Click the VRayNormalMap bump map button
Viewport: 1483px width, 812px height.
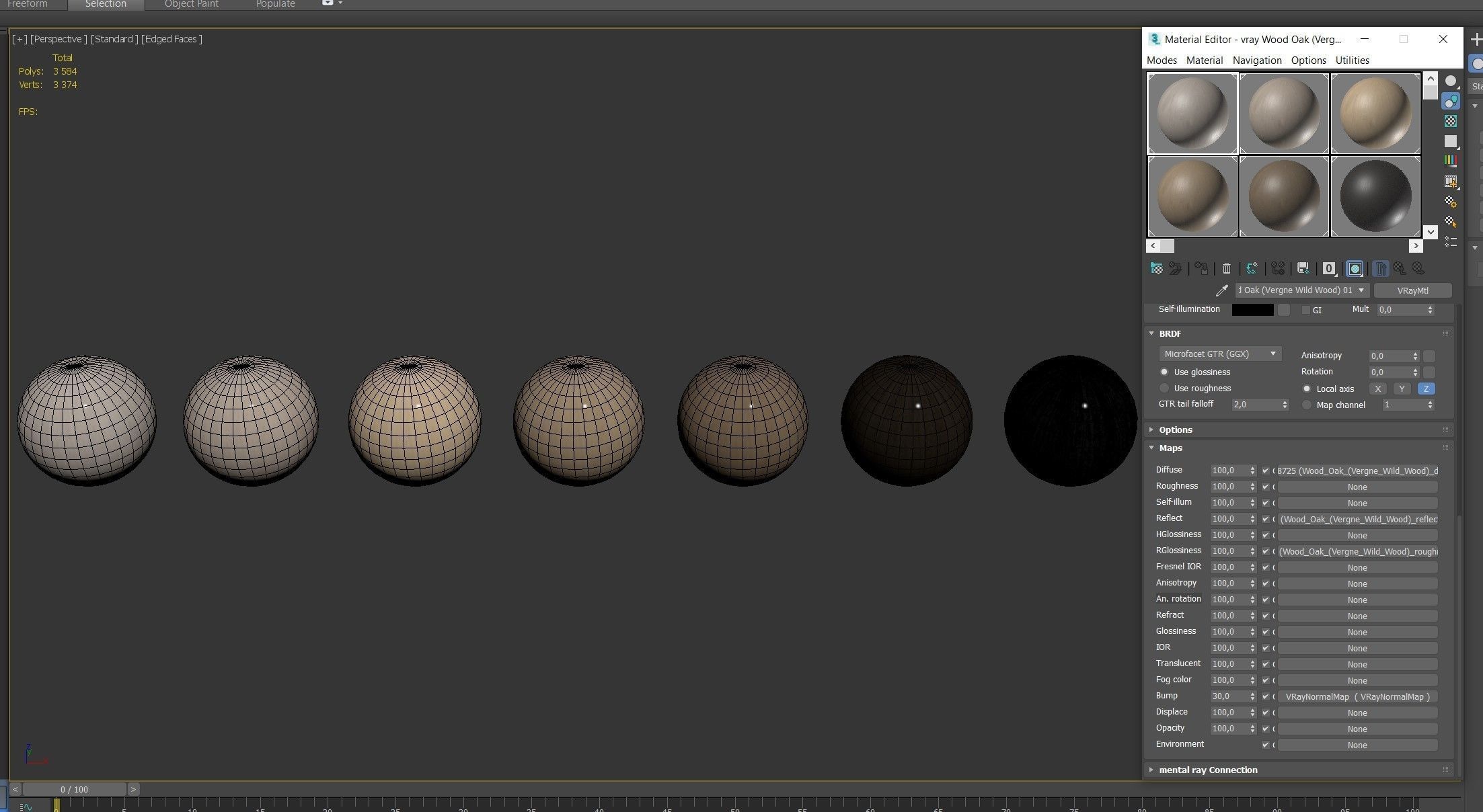pyautogui.click(x=1357, y=697)
